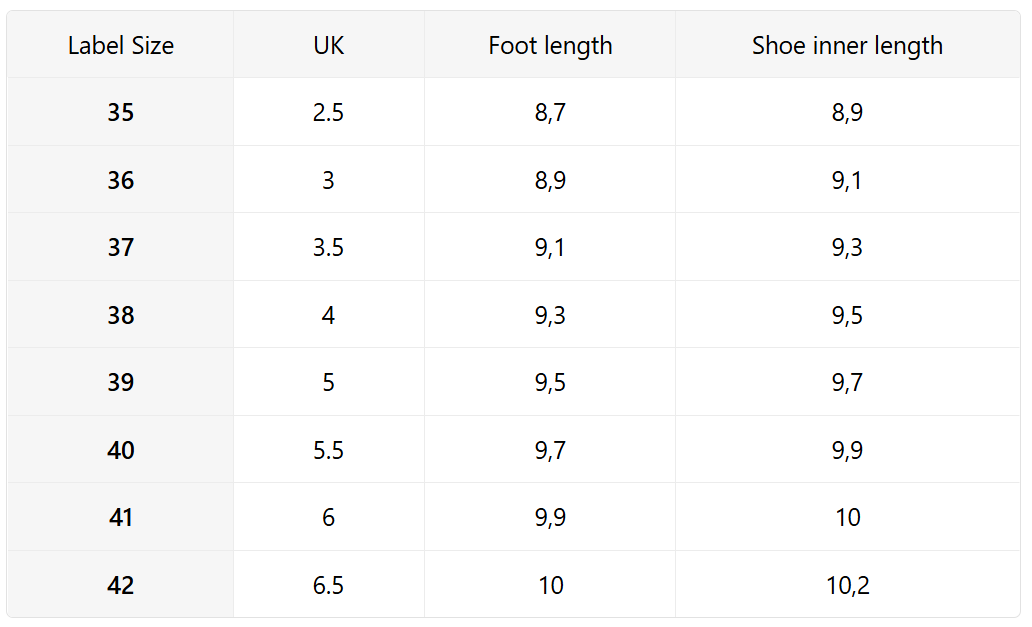Click UK size 5.5 cell
Viewport: 1032px width, 627px height.
[328, 450]
